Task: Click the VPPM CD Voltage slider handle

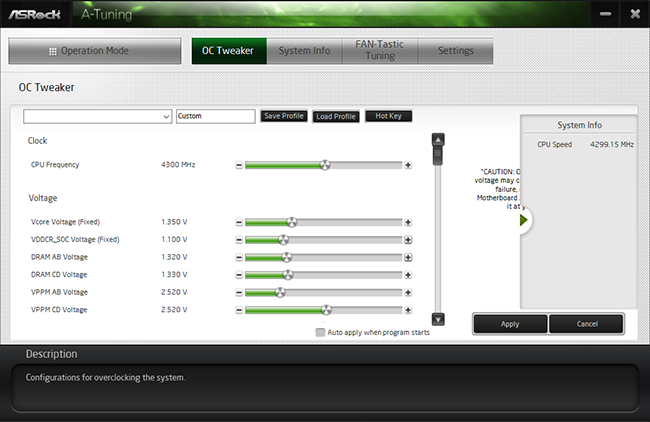Action: (326, 310)
